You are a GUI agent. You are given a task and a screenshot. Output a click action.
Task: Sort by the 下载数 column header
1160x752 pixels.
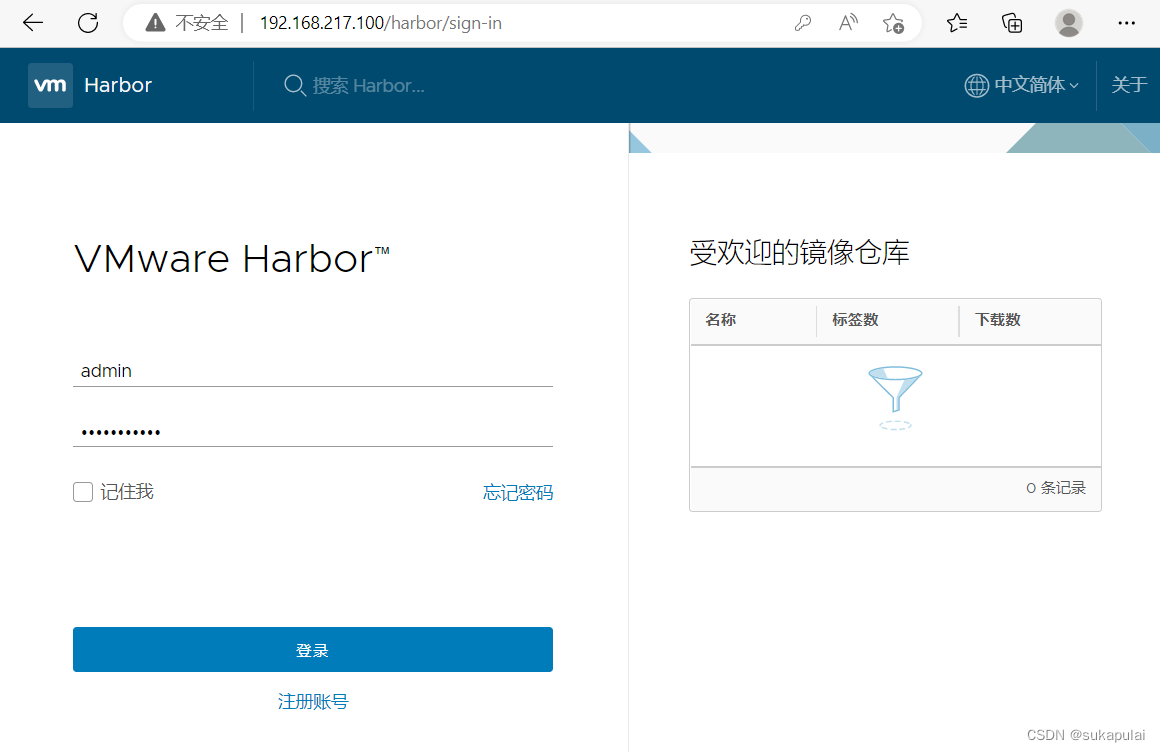tap(998, 320)
